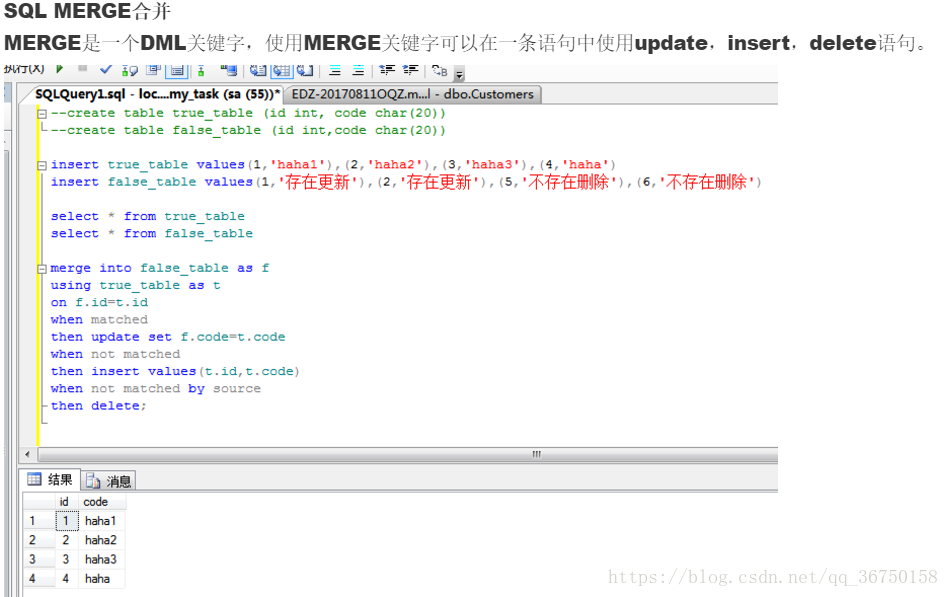This screenshot has height=597, width=949.
Task: Click the 'SQL MERGE合并' heading
Action: 88,11
